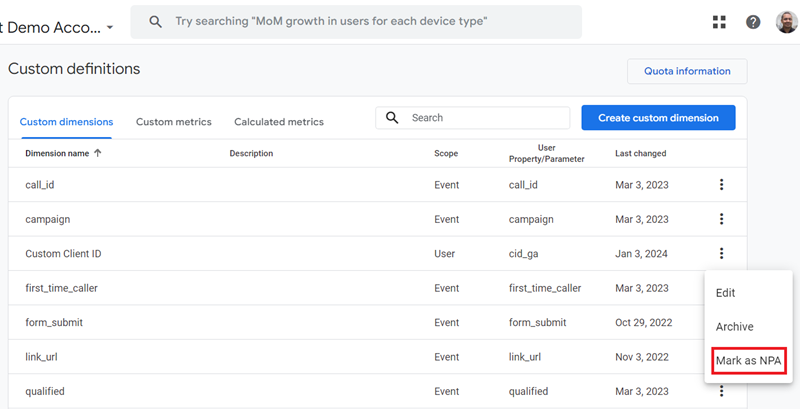Open the Google apps grid icon

click(719, 22)
